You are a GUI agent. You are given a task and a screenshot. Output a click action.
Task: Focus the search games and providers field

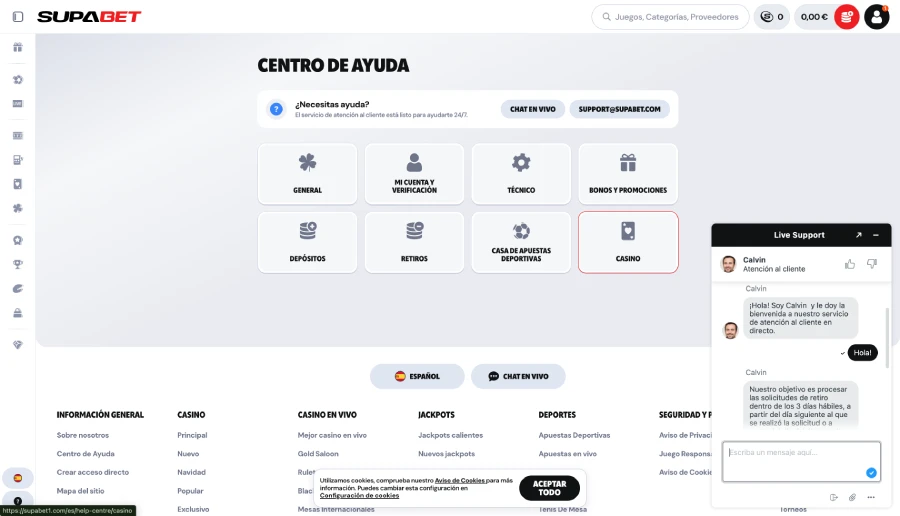pos(670,17)
